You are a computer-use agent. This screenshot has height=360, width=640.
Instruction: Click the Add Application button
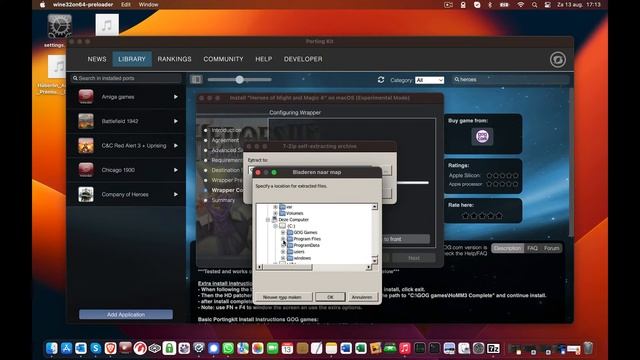126,314
